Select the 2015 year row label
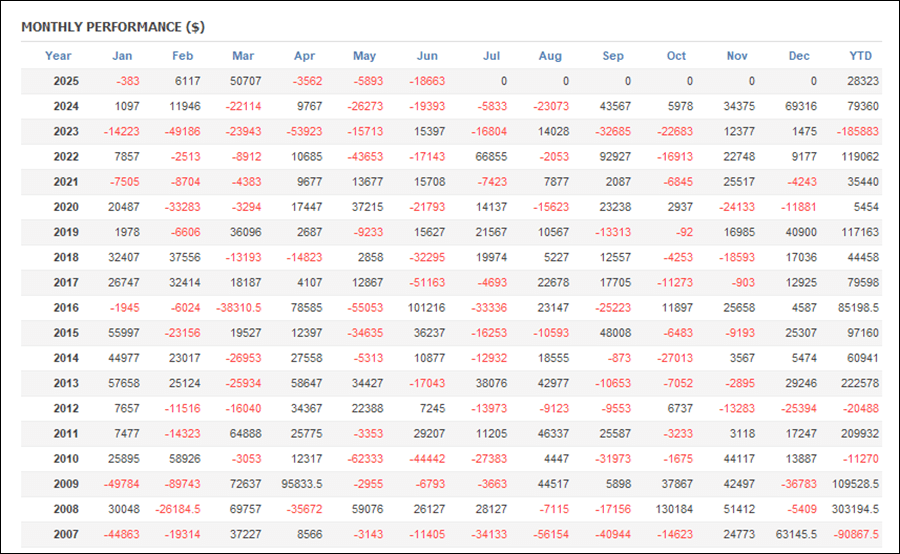This screenshot has width=900, height=554. (66, 333)
